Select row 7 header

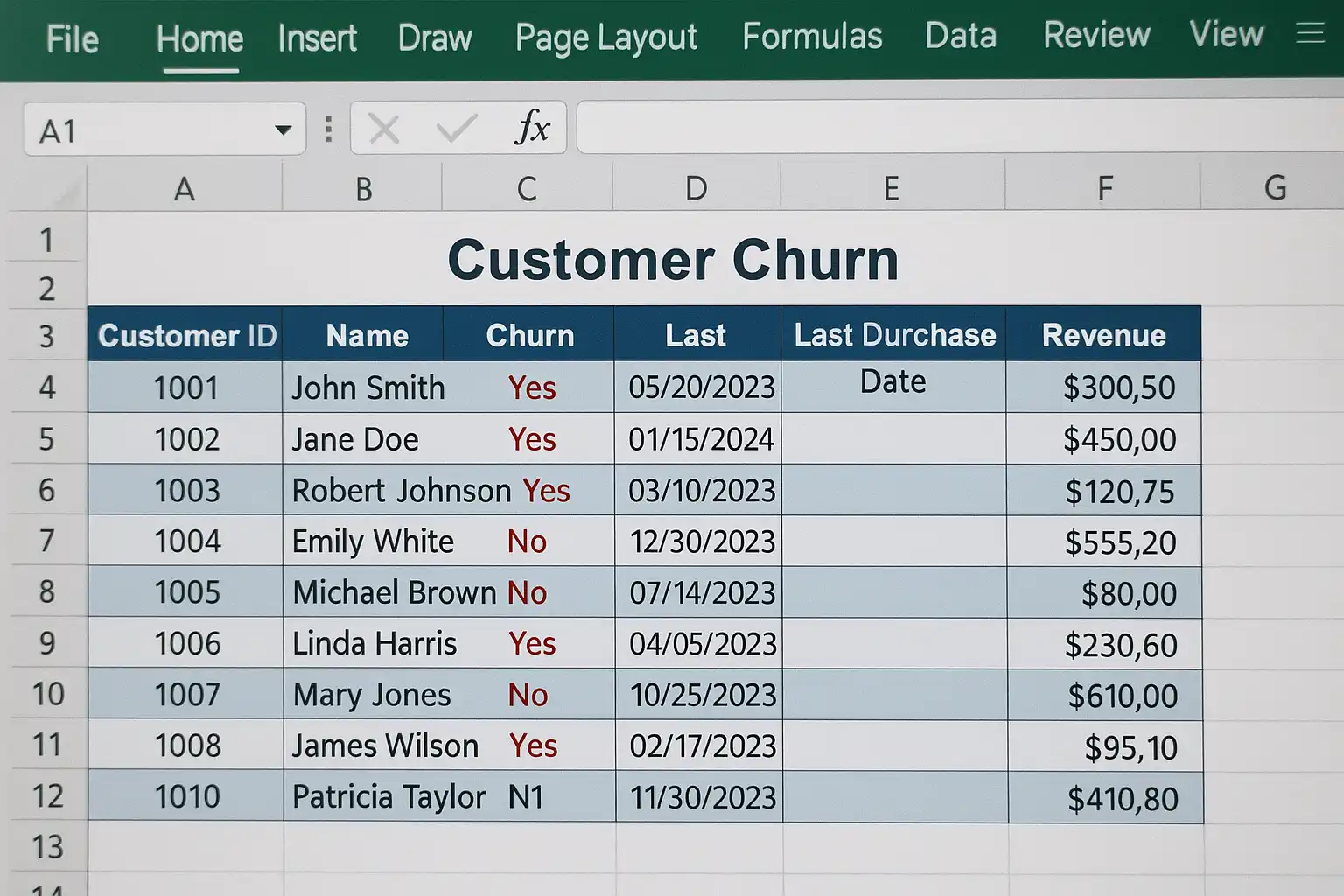coord(47,541)
